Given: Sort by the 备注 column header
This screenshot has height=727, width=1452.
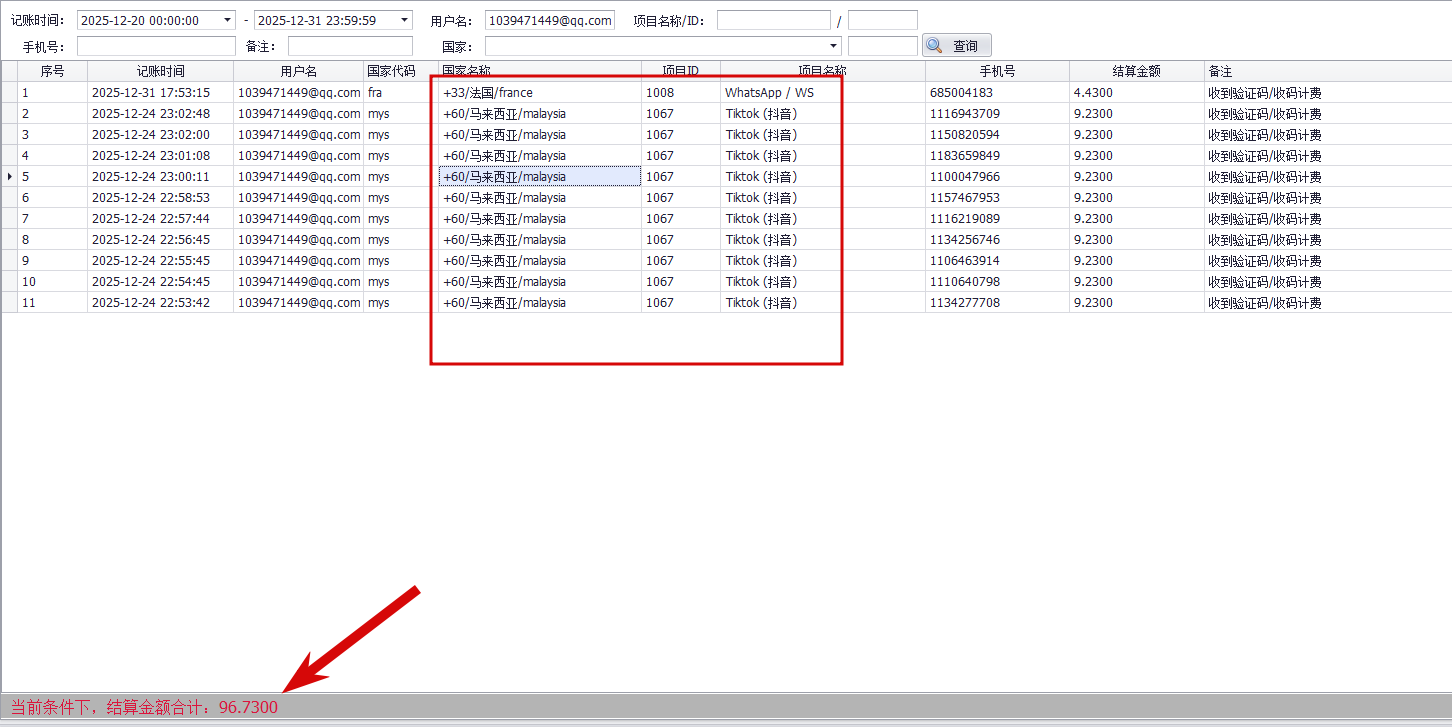Looking at the screenshot, I should (1328, 71).
